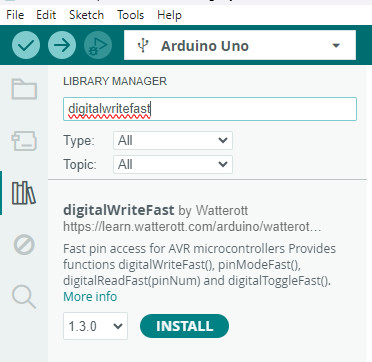This screenshot has width=372, height=362.
Task: Open the Help menu
Action: (x=169, y=15)
